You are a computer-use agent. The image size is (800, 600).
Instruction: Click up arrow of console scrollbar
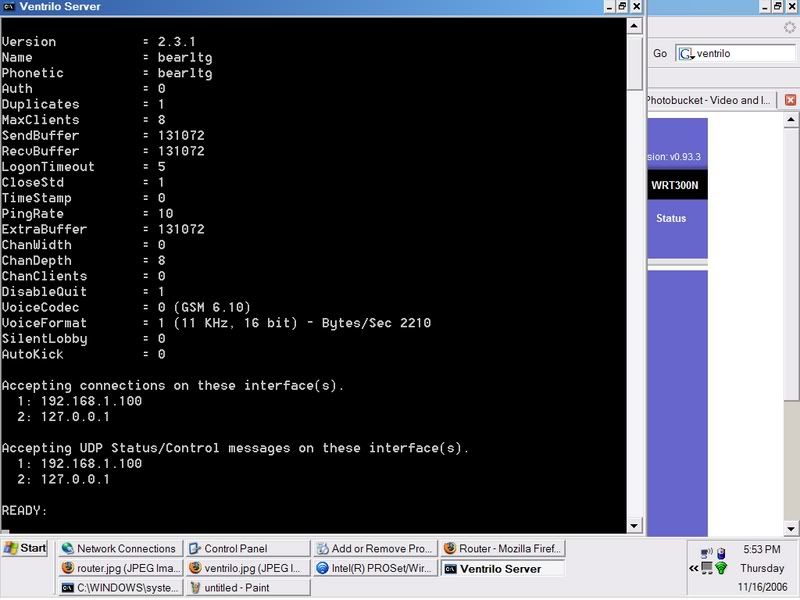[634, 25]
